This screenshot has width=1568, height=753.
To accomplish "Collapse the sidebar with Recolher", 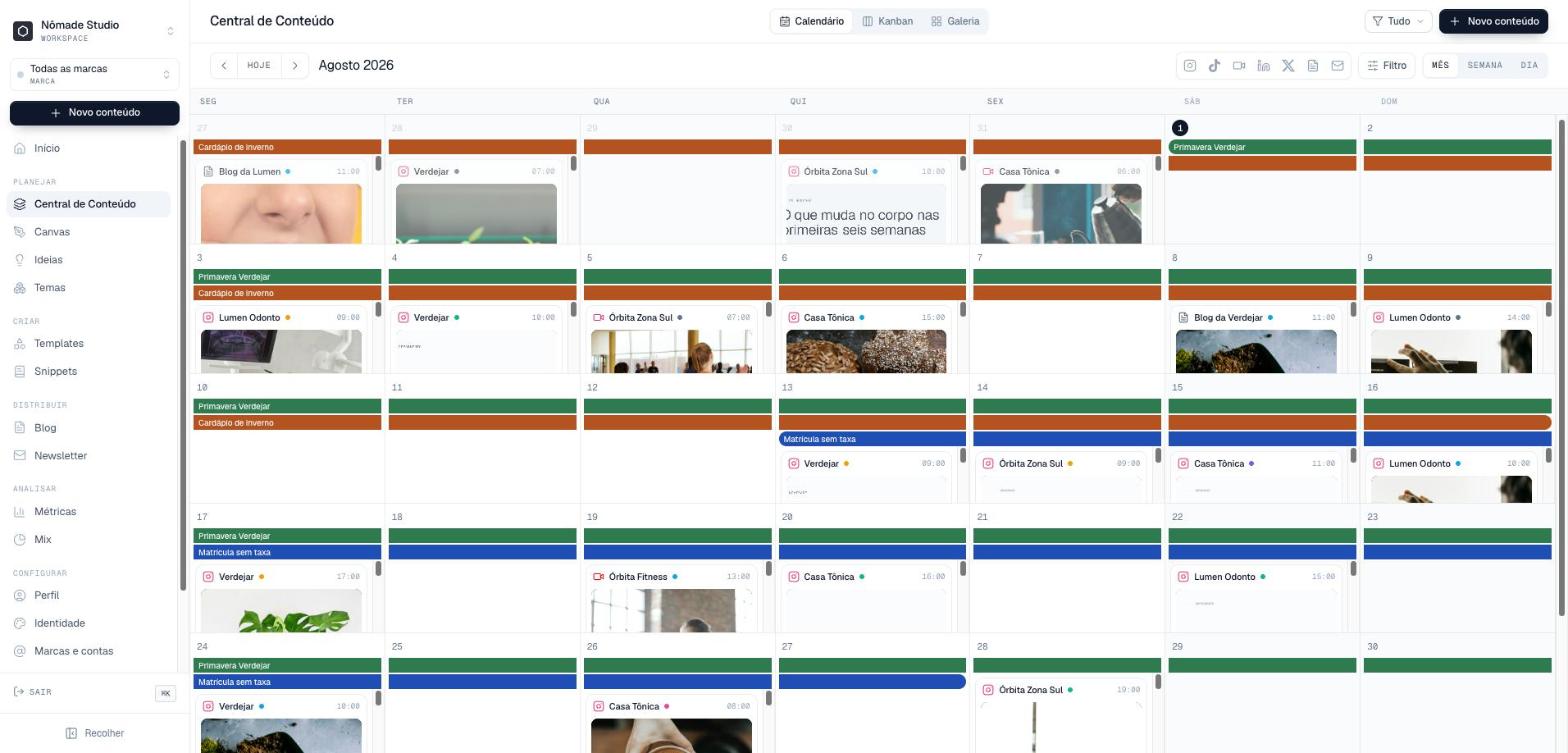I will 95,733.
